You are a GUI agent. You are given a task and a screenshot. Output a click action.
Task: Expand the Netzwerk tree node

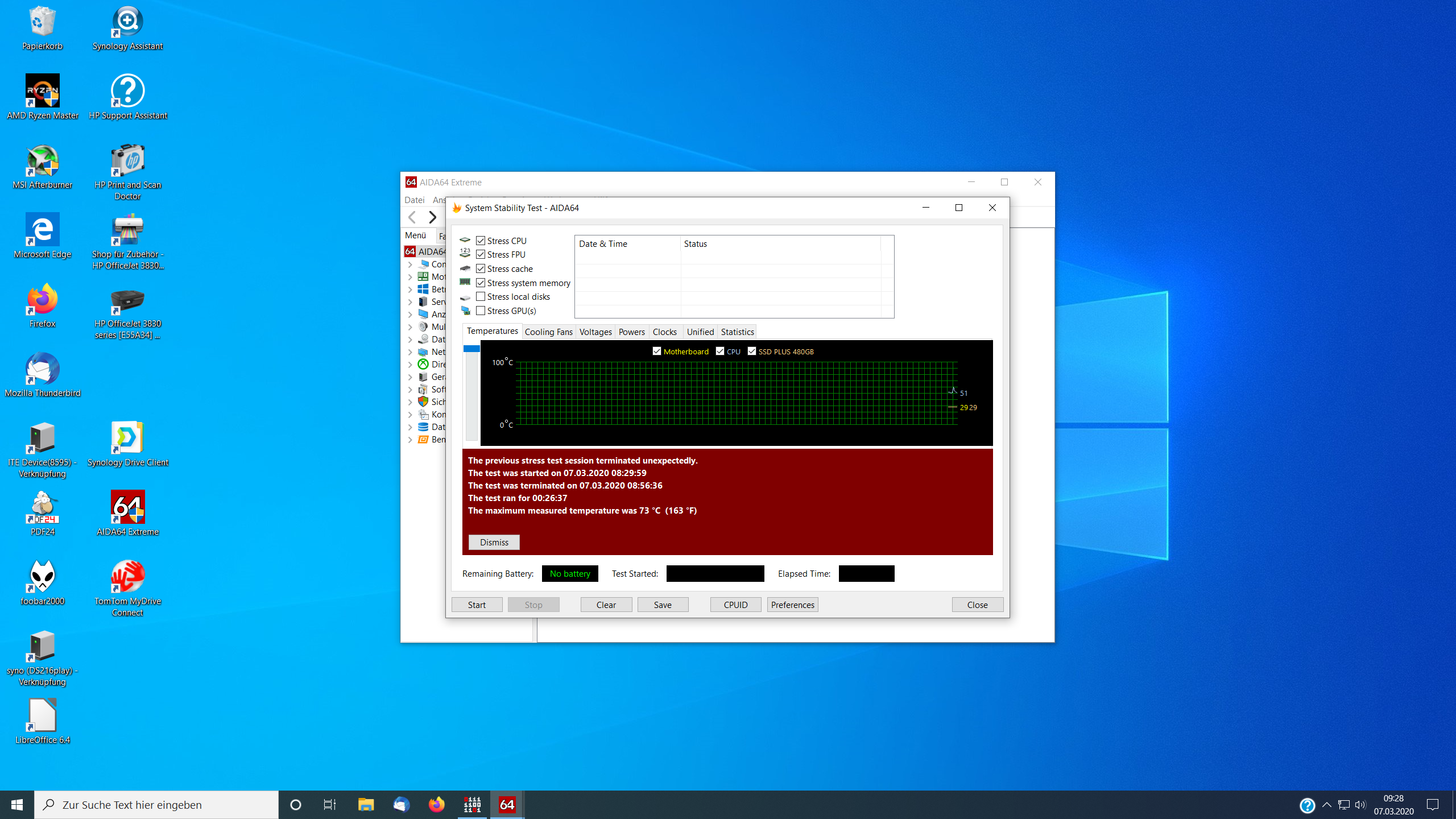(x=411, y=351)
